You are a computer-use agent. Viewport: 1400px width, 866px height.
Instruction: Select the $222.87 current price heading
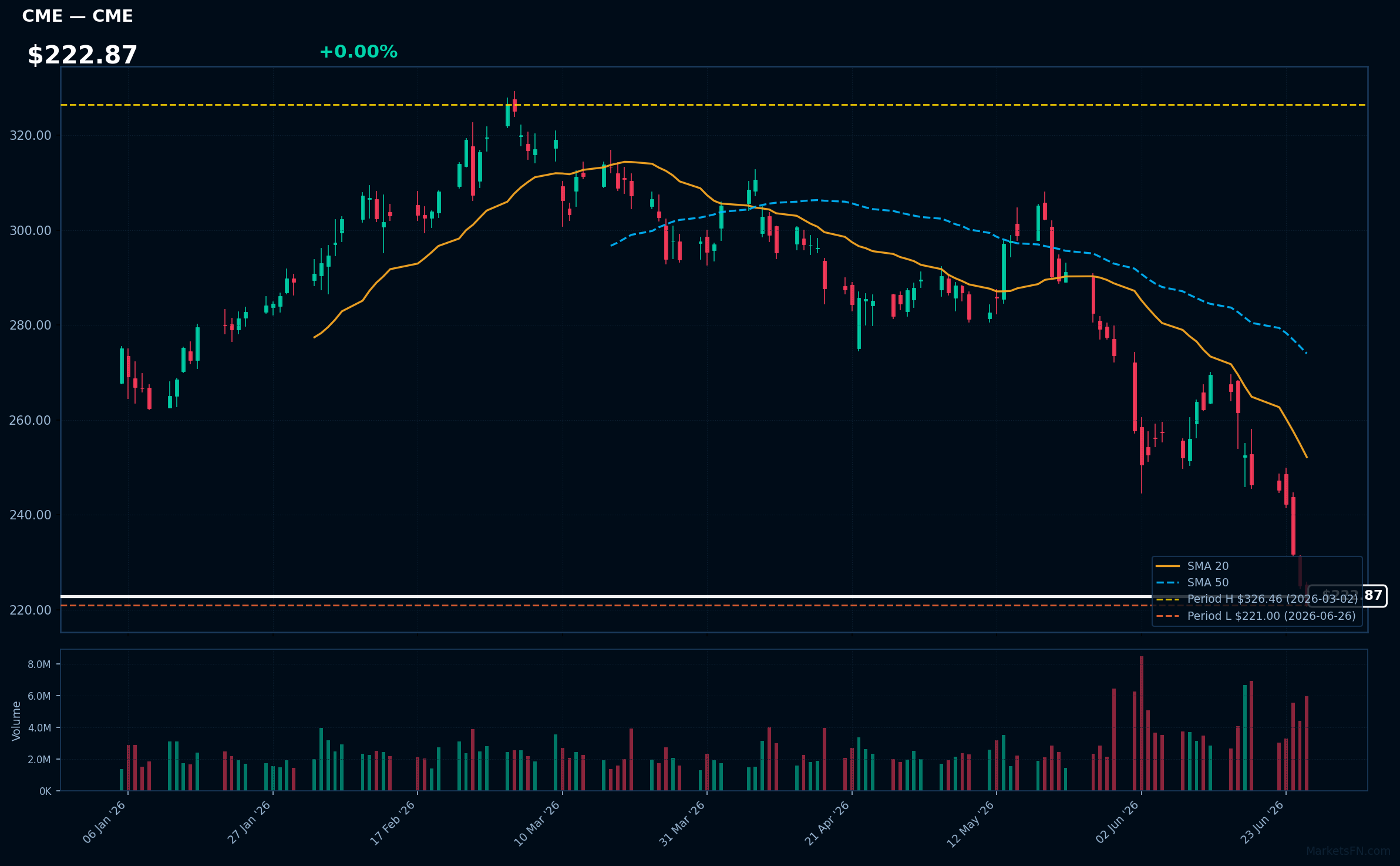click(x=82, y=55)
